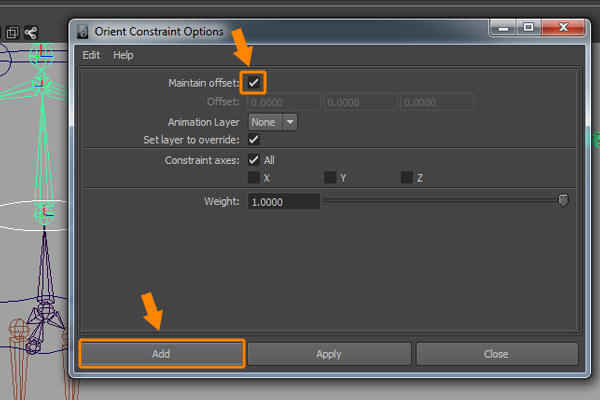Click the second Offset value field
600x400 pixels.
click(360, 102)
